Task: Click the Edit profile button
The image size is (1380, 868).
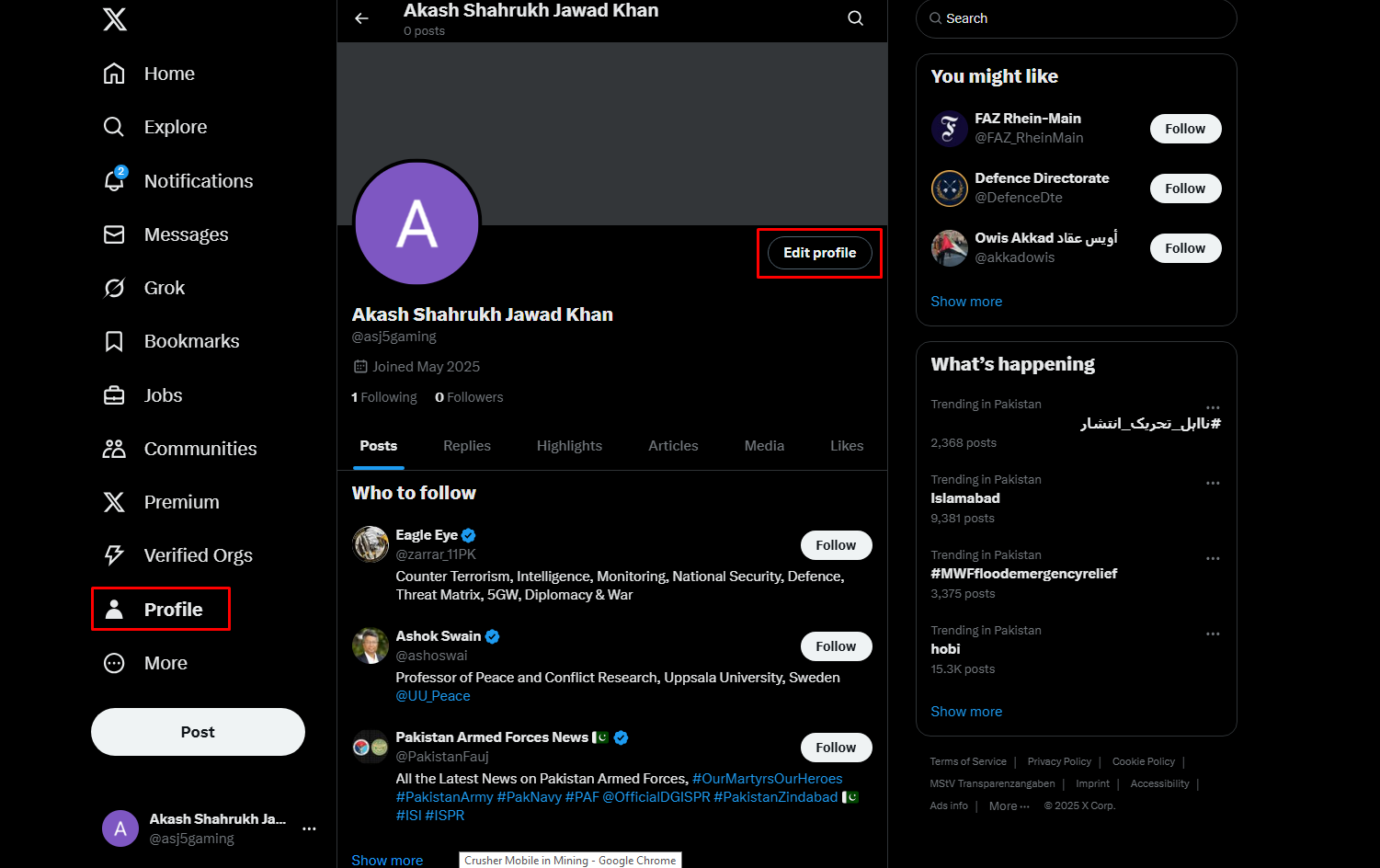Action: (819, 252)
